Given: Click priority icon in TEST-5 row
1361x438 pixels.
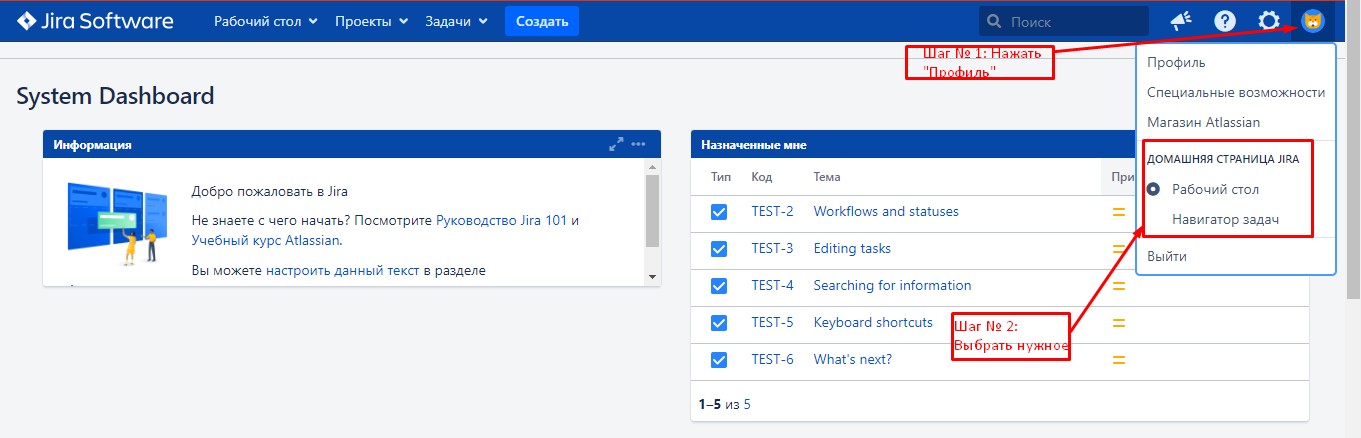Looking at the screenshot, I should click(1119, 323).
